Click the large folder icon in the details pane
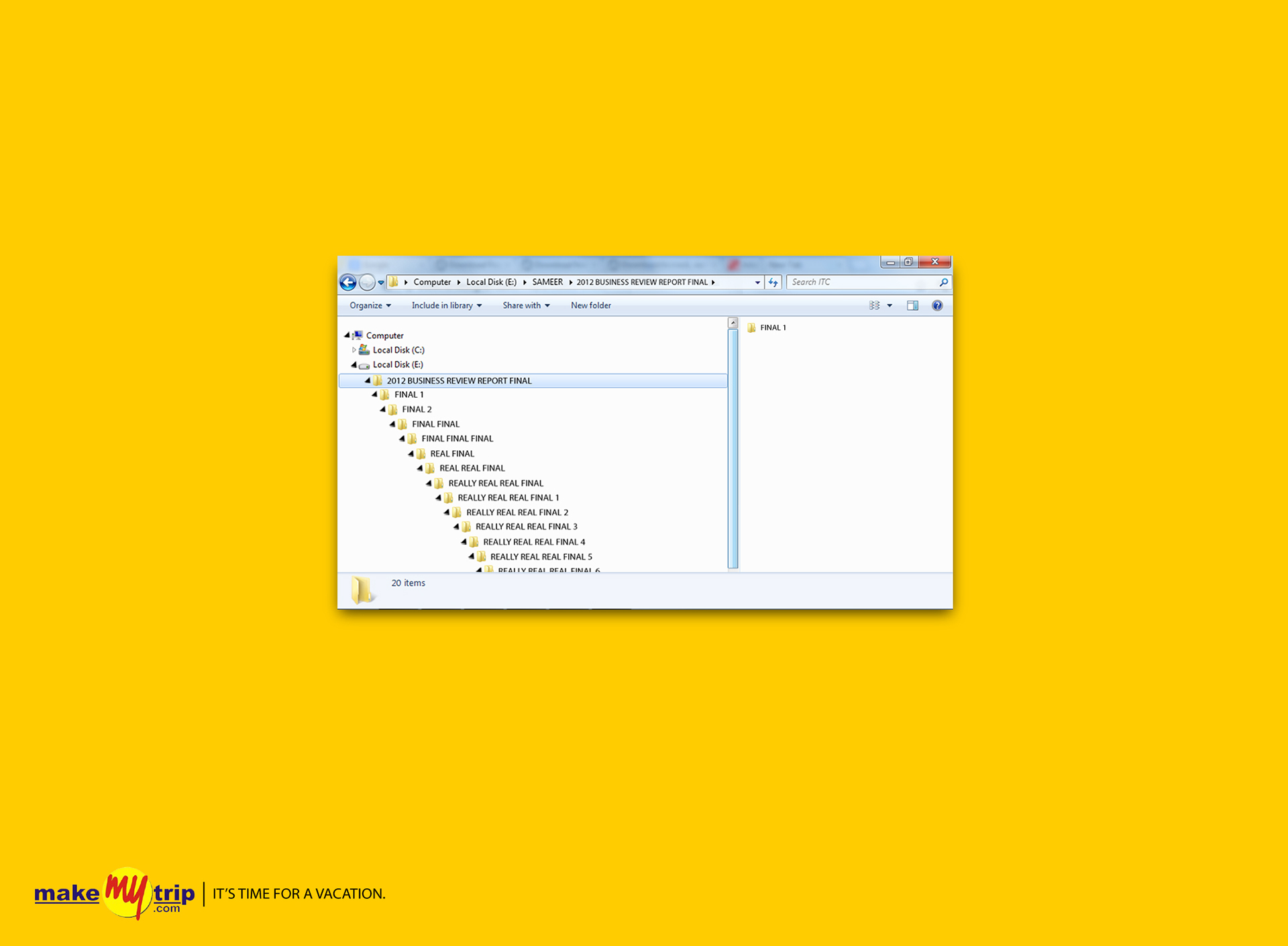Image resolution: width=1288 pixels, height=946 pixels. point(362,590)
